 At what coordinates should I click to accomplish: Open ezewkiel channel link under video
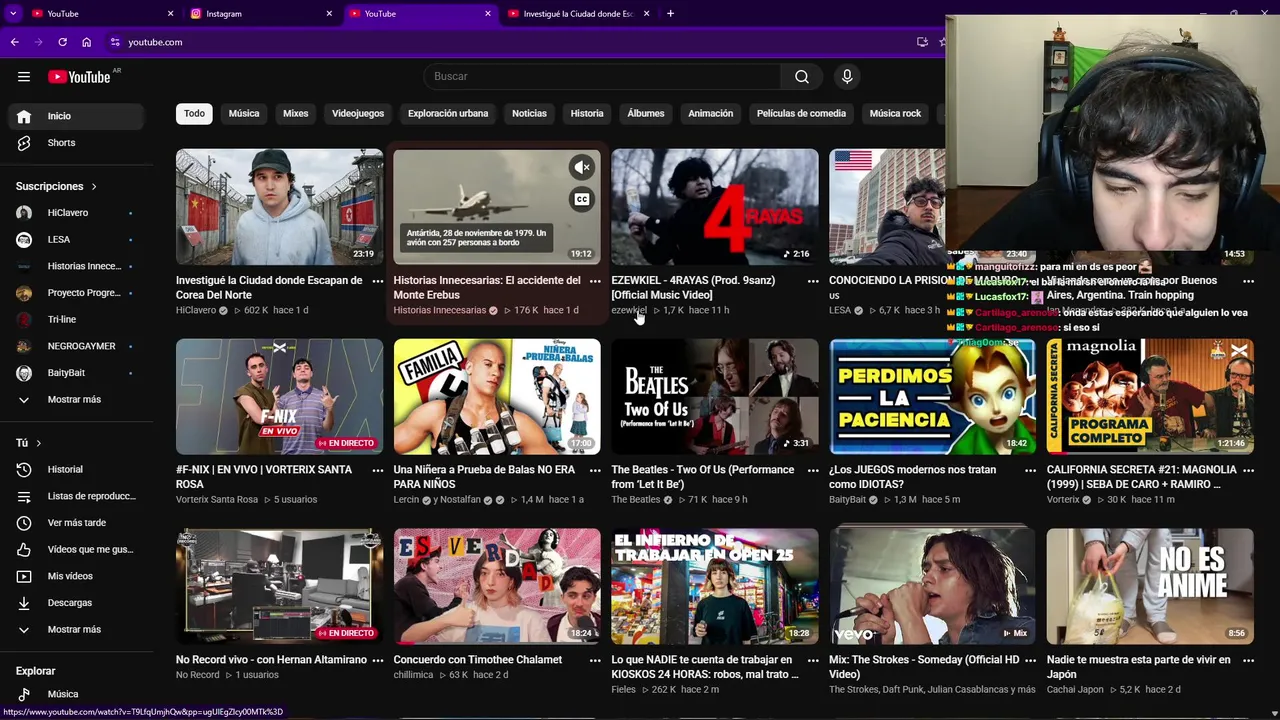[x=629, y=310]
